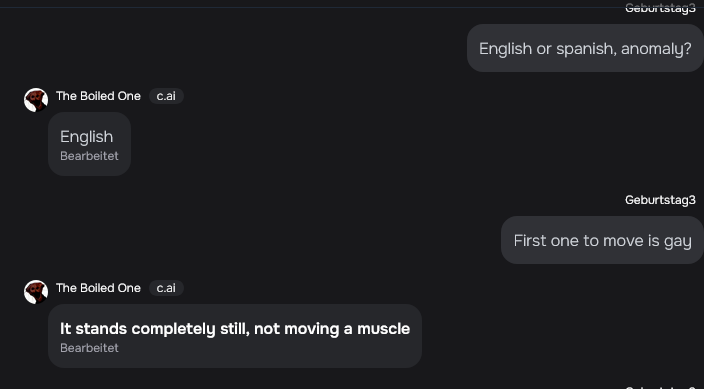The width and height of the screenshot is (704, 389).
Task: Click 'Bearbeitet' label under the English reply
Action: click(89, 156)
